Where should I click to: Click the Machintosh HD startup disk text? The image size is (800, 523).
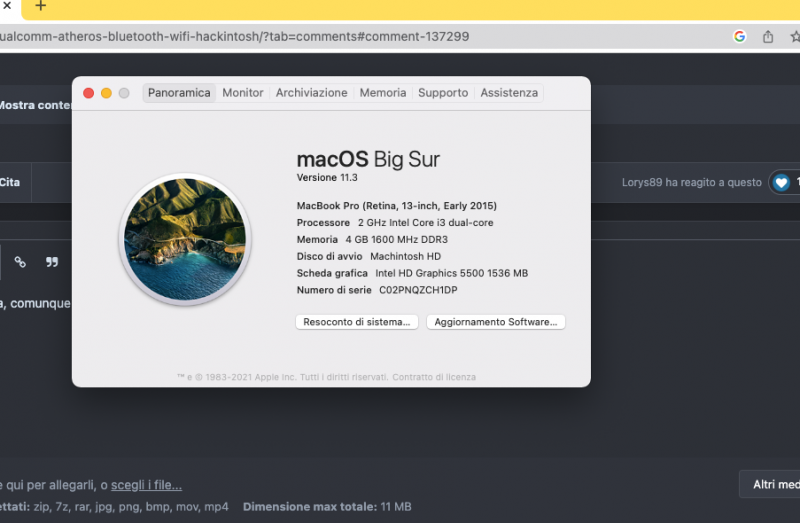click(x=405, y=256)
